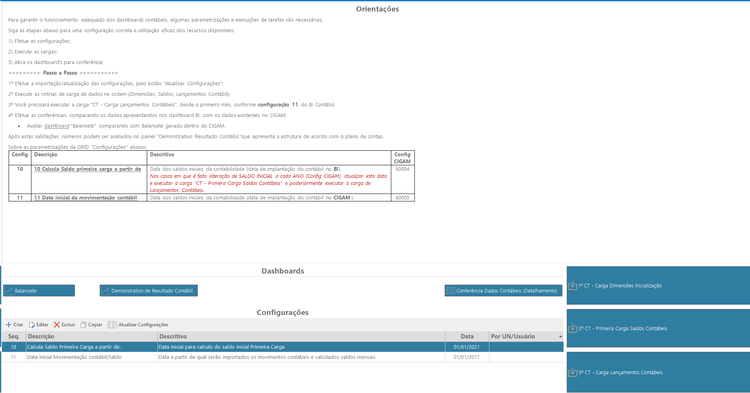Sort grid by Descrição column header
This screenshot has height=393, width=750.
coord(91,337)
